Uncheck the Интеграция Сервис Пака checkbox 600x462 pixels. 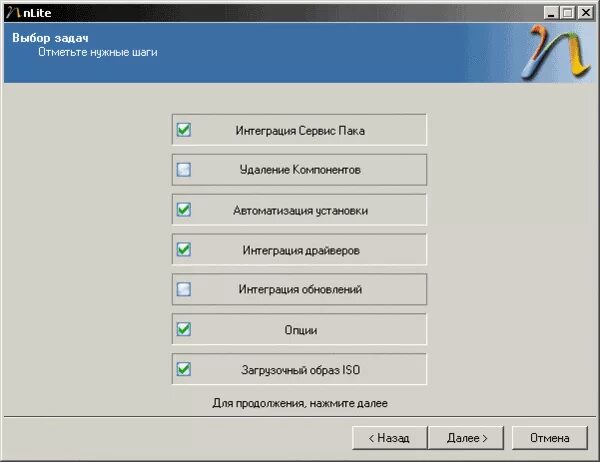184,130
